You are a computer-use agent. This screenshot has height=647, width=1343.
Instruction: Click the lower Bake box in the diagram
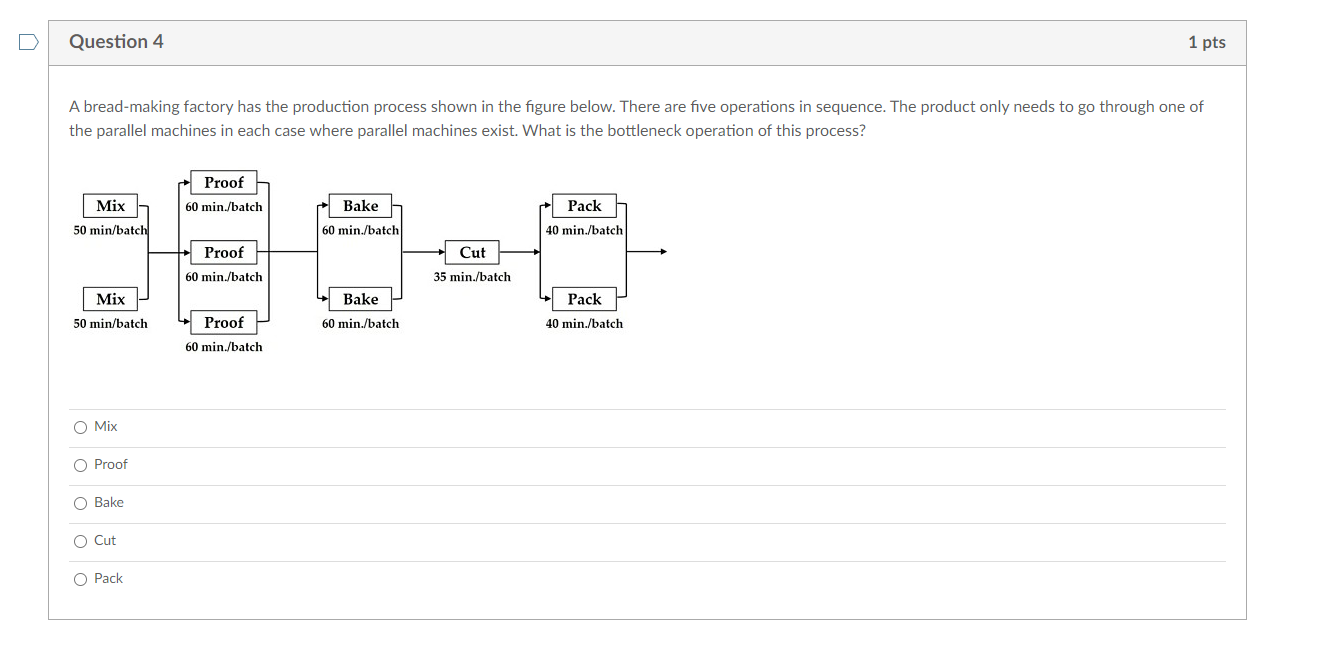360,299
